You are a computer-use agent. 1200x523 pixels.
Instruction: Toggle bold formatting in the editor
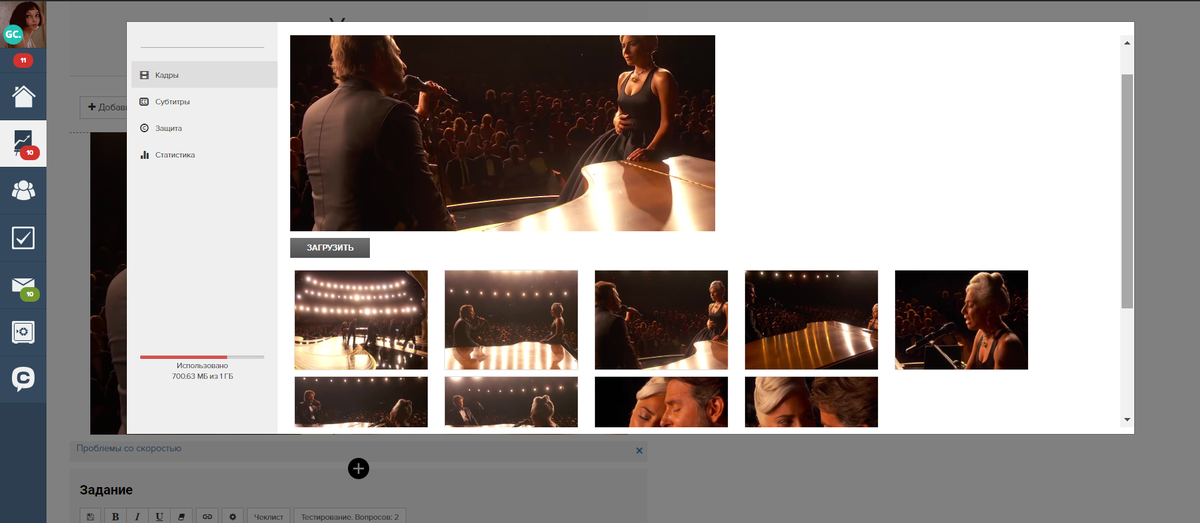click(115, 517)
